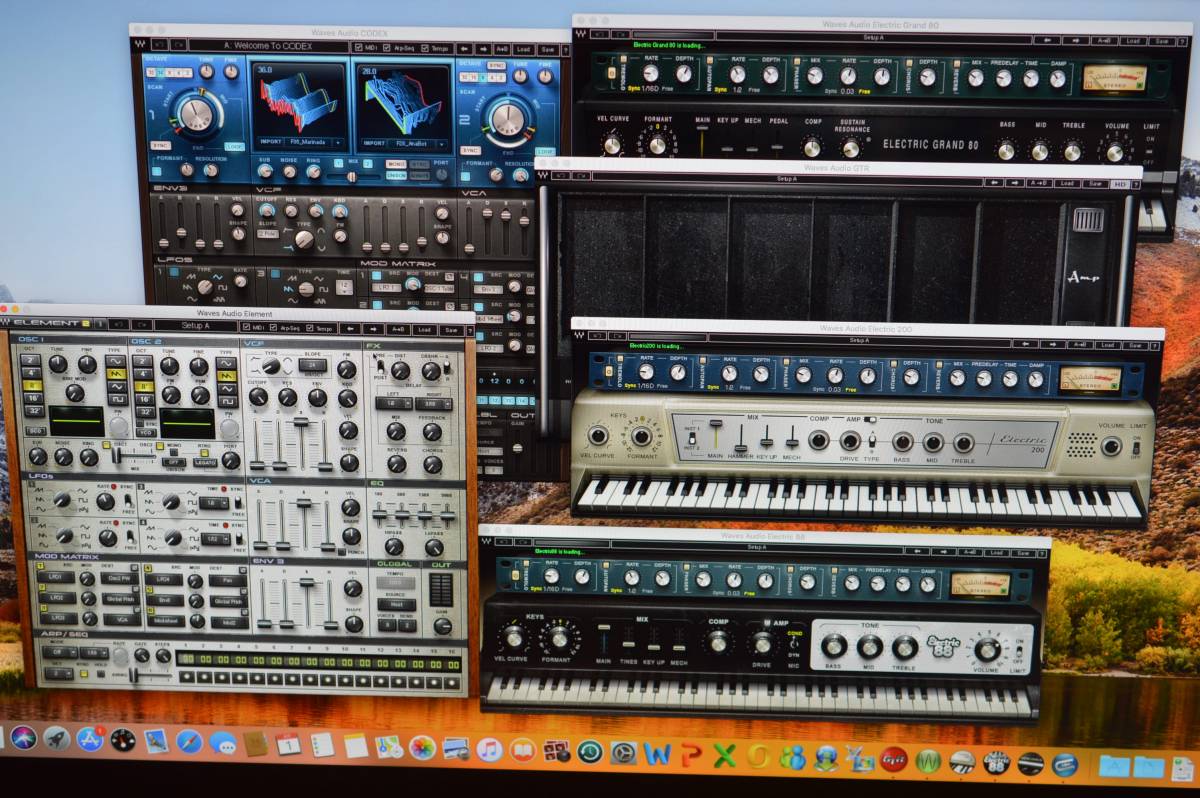Go to the next preset in Element
This screenshot has height=798, width=1200.
(x=374, y=327)
